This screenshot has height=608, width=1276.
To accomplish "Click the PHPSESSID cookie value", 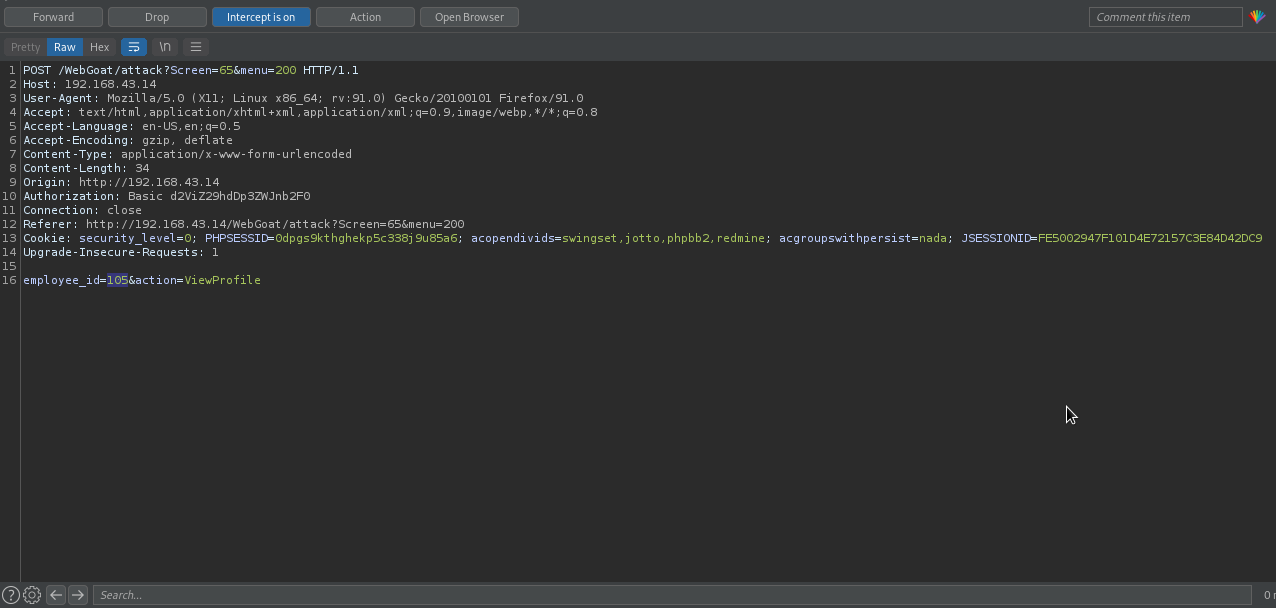I will (x=367, y=238).
